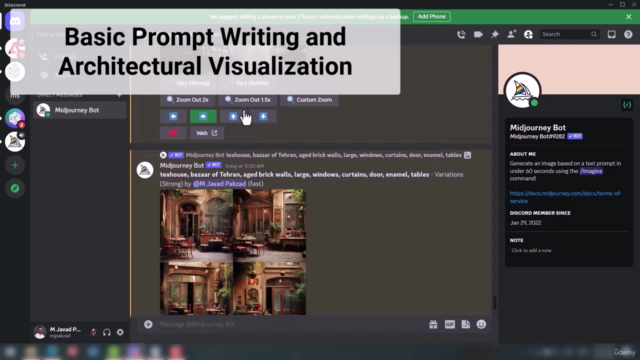Toggle headphones deafen

[107, 332]
